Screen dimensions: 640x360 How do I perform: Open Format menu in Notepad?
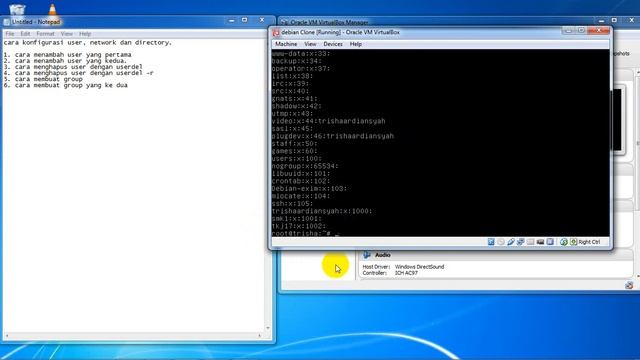click(45, 34)
